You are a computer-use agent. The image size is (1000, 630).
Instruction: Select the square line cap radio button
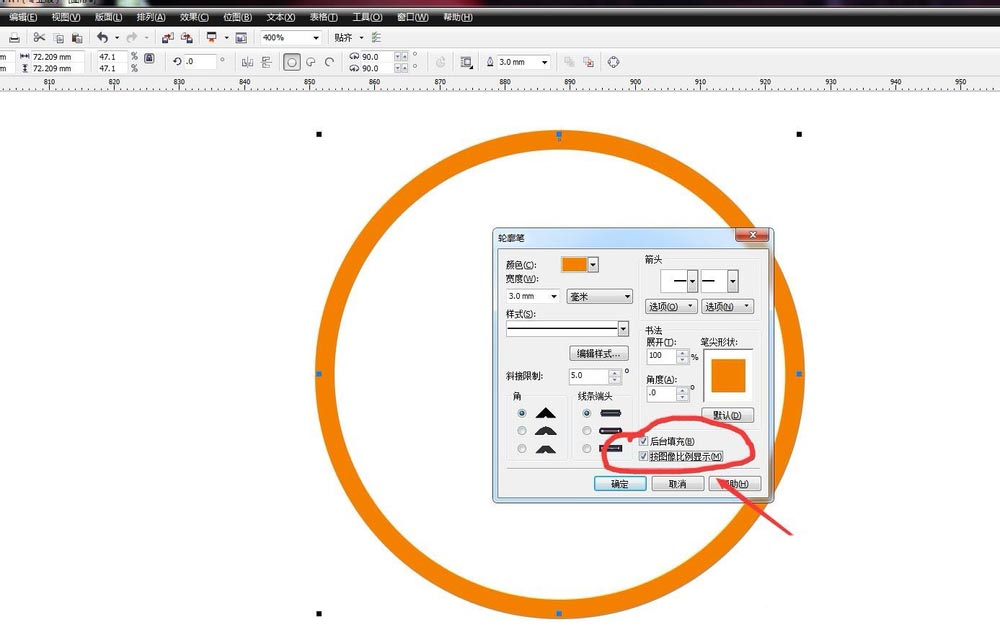click(587, 413)
